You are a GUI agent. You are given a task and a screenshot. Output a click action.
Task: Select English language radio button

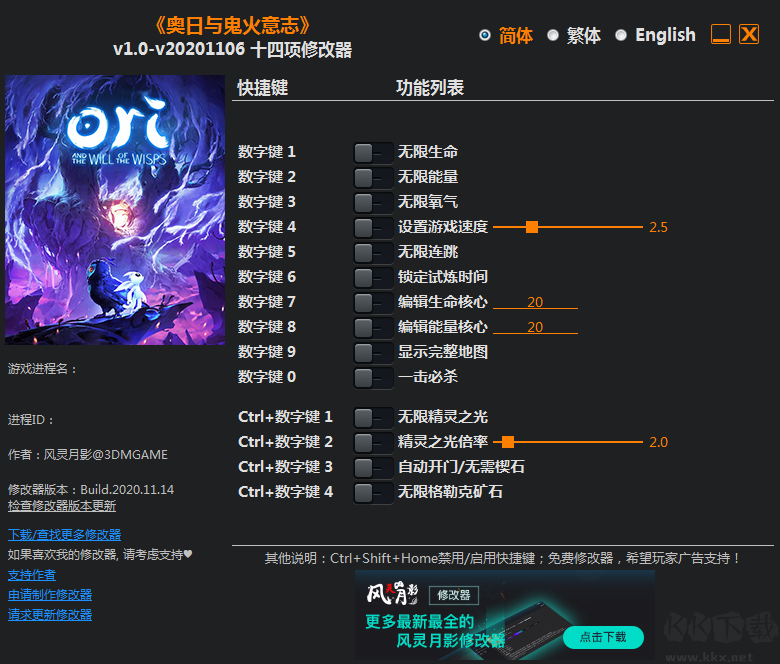[x=621, y=35]
